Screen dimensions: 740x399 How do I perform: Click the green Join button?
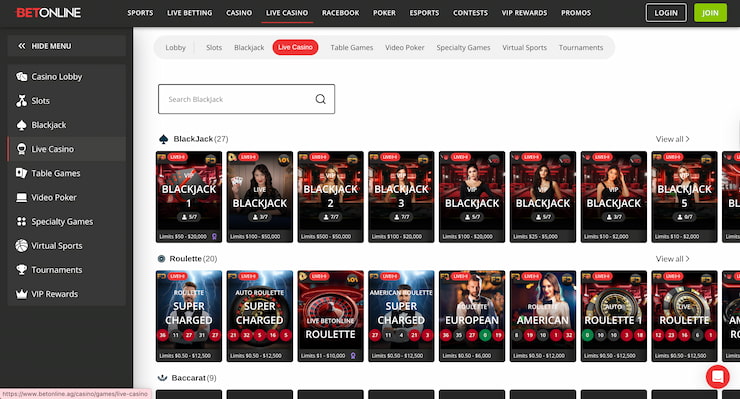click(710, 13)
